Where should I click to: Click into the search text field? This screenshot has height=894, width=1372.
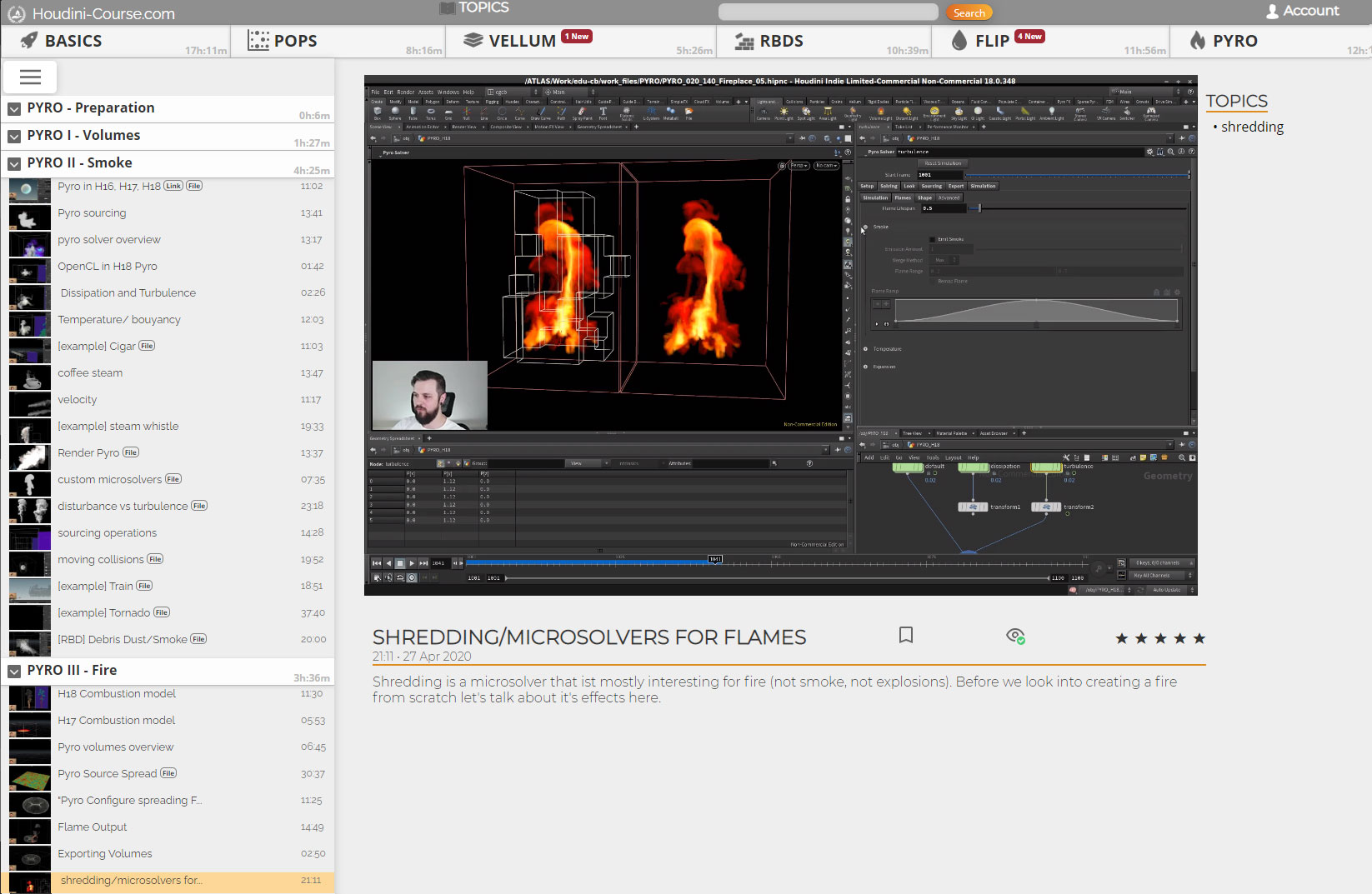coord(828,12)
